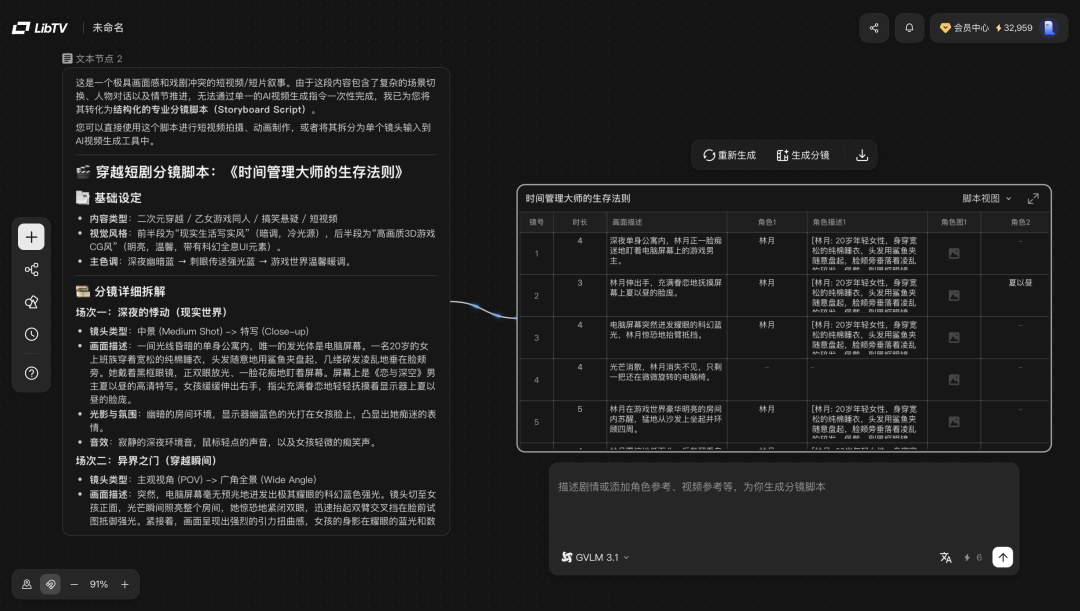This screenshot has width=1080, height=611.
Task: Open the GVLM 3.1 model selector
Action: 596,558
